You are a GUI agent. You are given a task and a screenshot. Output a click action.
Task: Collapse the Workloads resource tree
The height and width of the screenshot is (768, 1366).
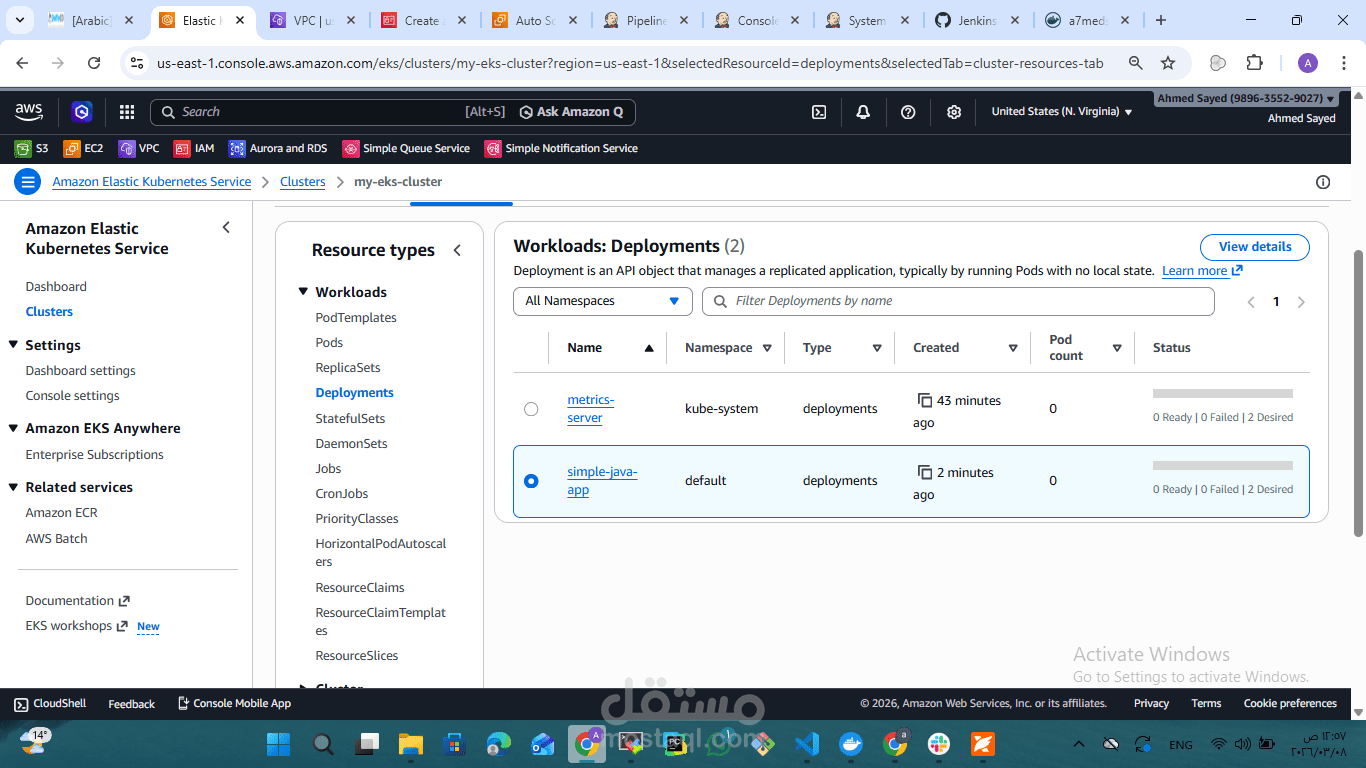click(x=303, y=292)
